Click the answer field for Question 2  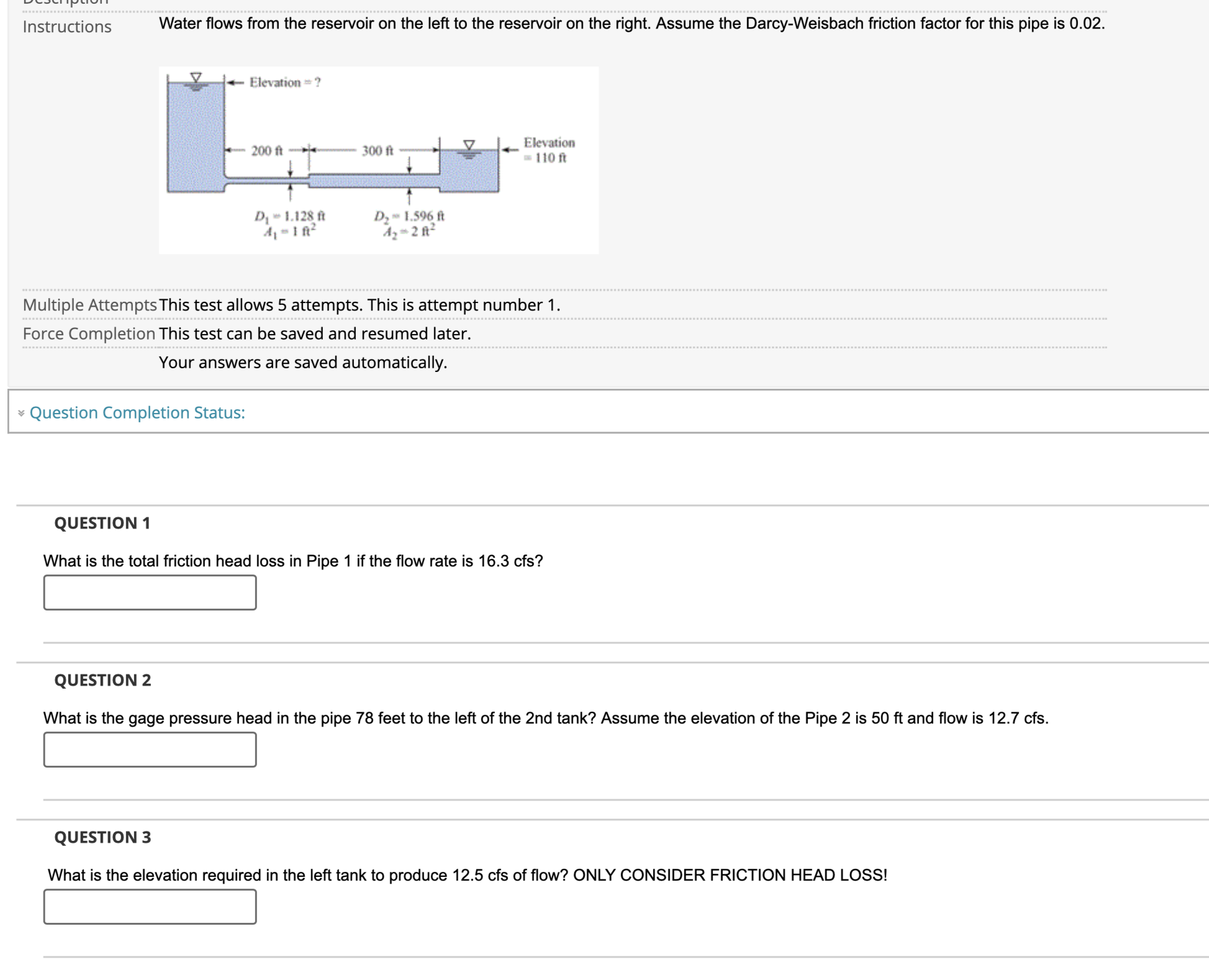tap(149, 750)
